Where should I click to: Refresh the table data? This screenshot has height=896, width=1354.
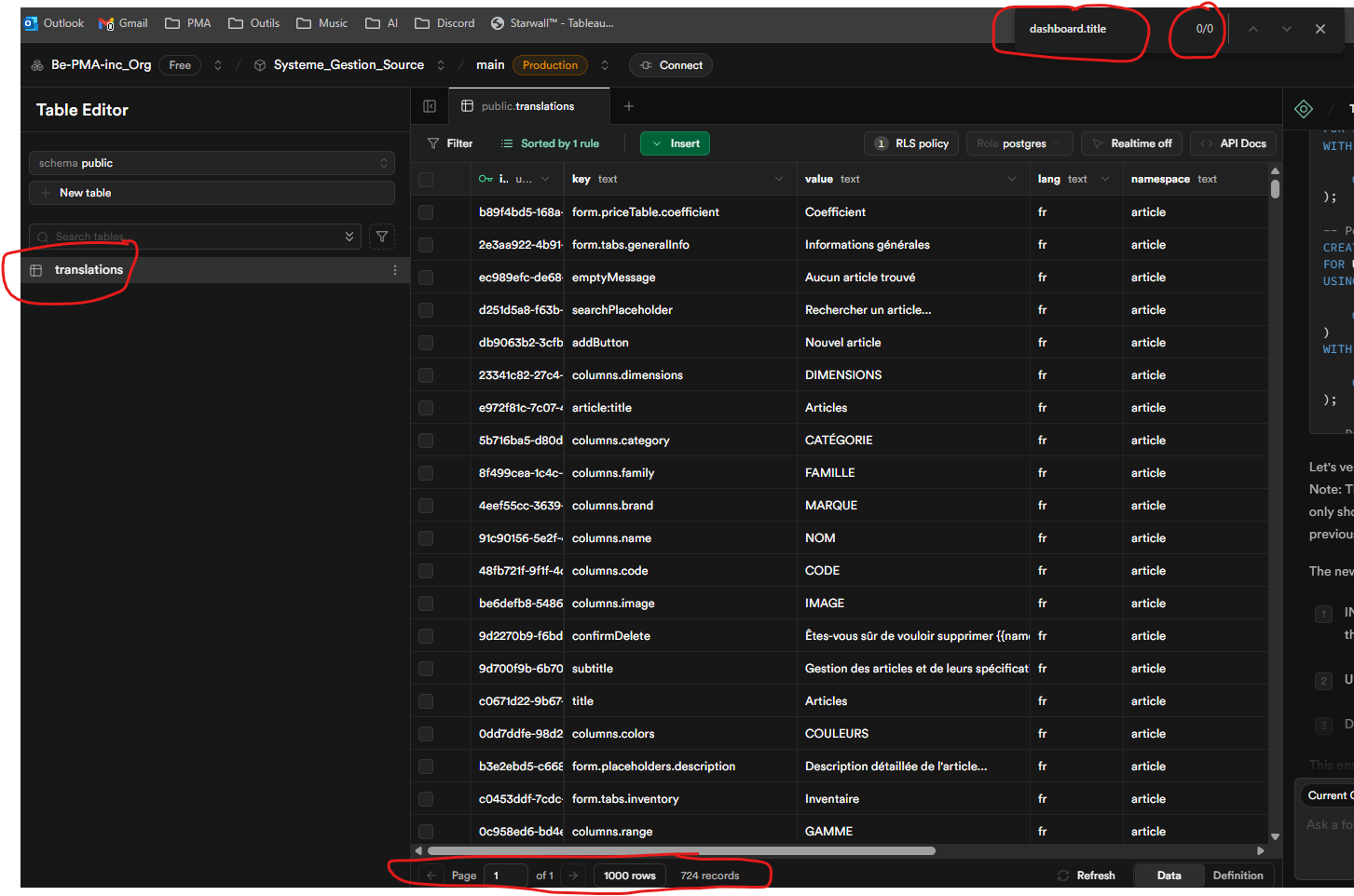pyautogui.click(x=1087, y=876)
